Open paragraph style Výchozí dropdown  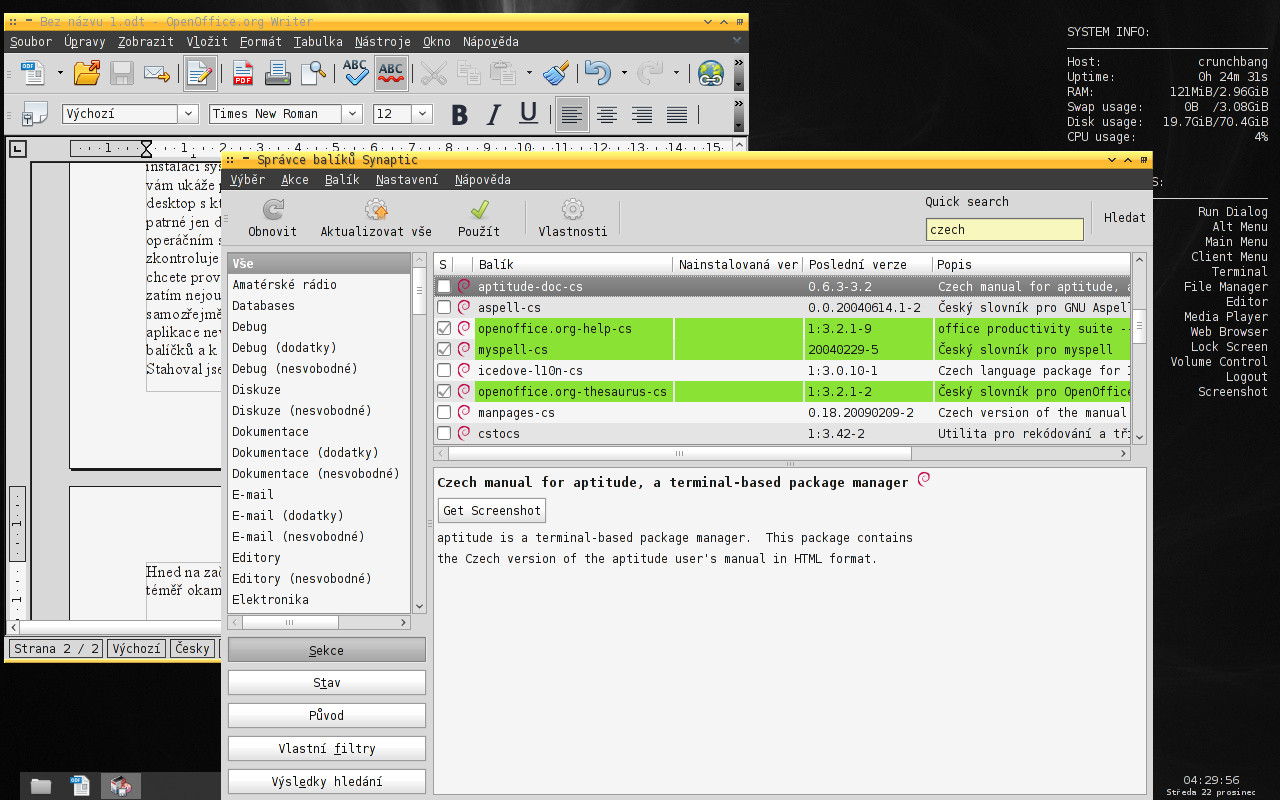189,114
